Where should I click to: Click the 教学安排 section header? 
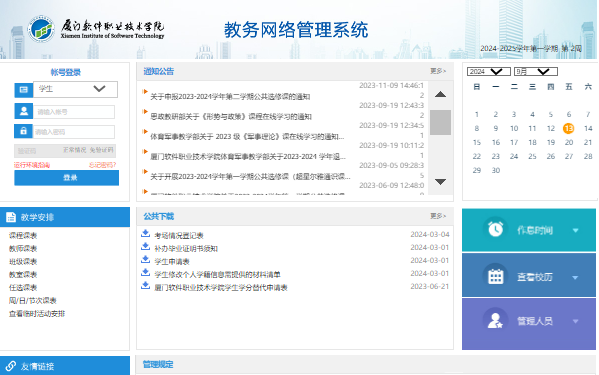click(x=65, y=217)
